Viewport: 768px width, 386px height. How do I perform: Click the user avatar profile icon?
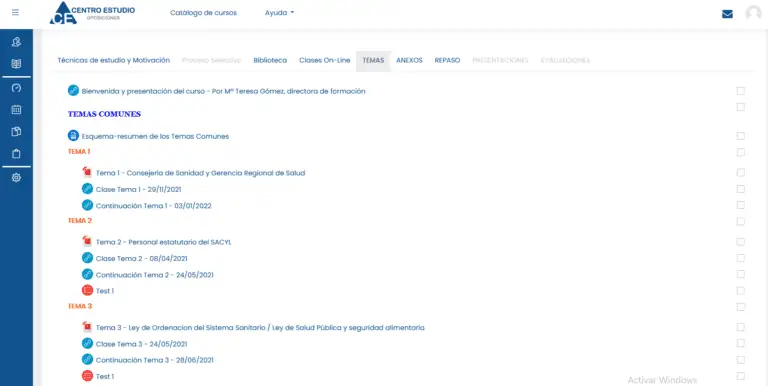[x=753, y=14]
